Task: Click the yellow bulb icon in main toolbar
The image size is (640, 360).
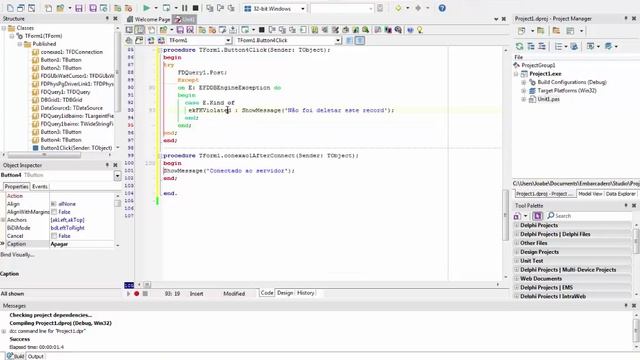Action: (398, 8)
